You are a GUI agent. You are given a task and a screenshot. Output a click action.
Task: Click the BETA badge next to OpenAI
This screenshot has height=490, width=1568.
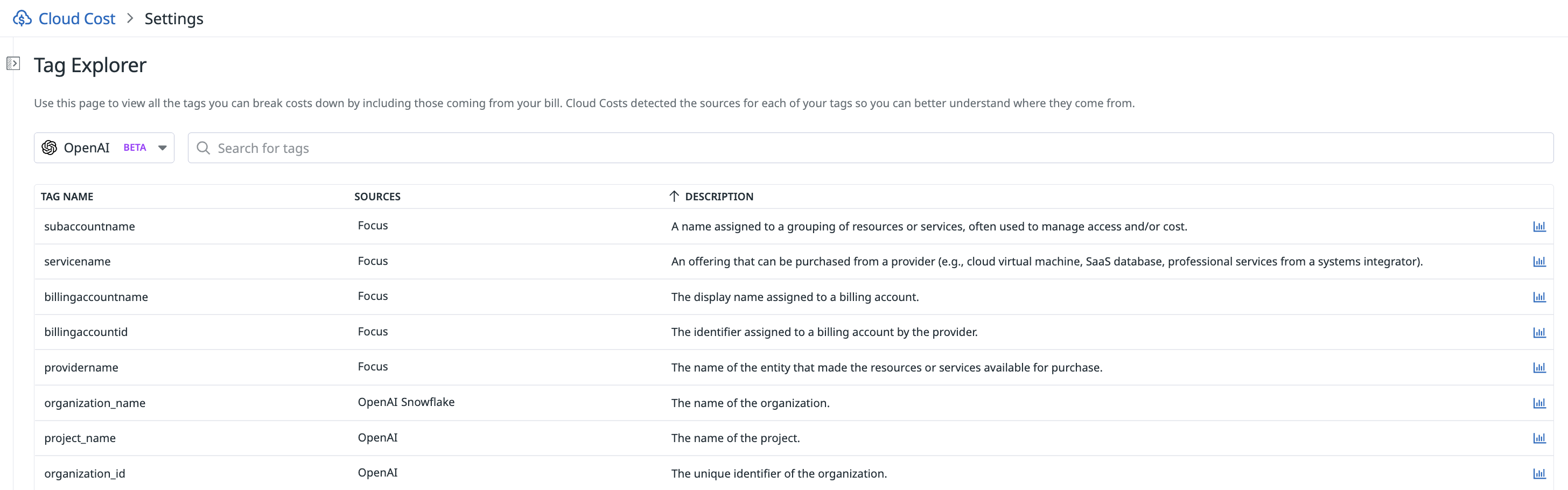(x=134, y=148)
